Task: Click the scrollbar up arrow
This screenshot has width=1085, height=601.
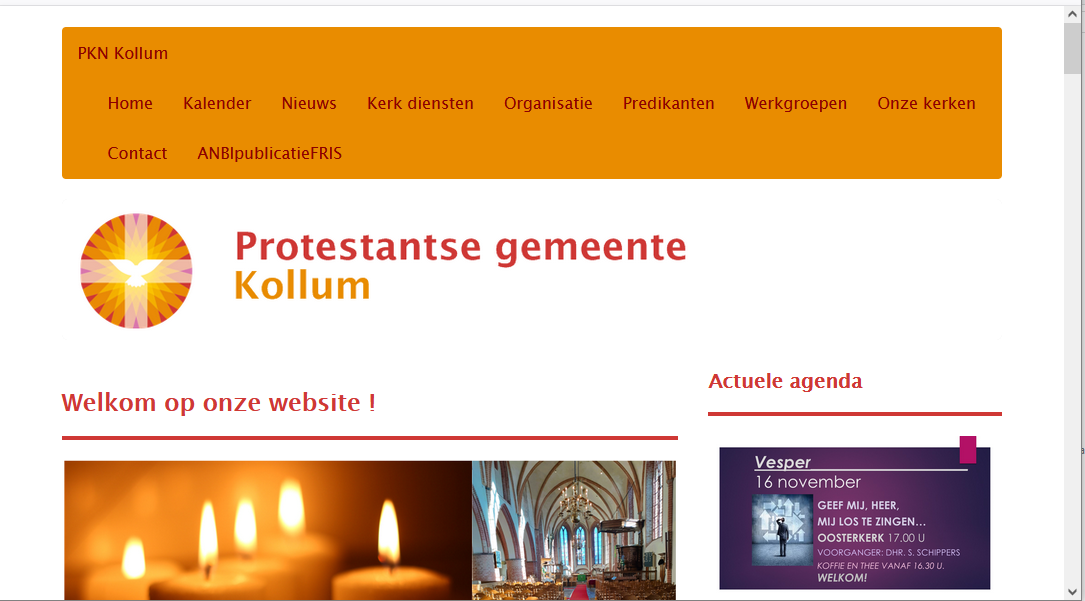Action: [1073, 14]
